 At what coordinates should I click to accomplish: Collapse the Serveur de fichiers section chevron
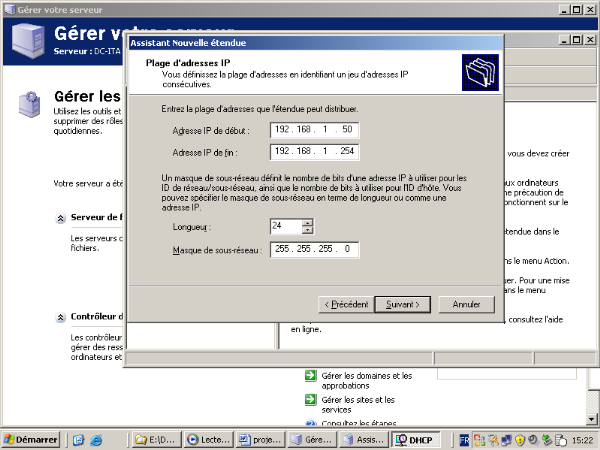pyautogui.click(x=61, y=217)
